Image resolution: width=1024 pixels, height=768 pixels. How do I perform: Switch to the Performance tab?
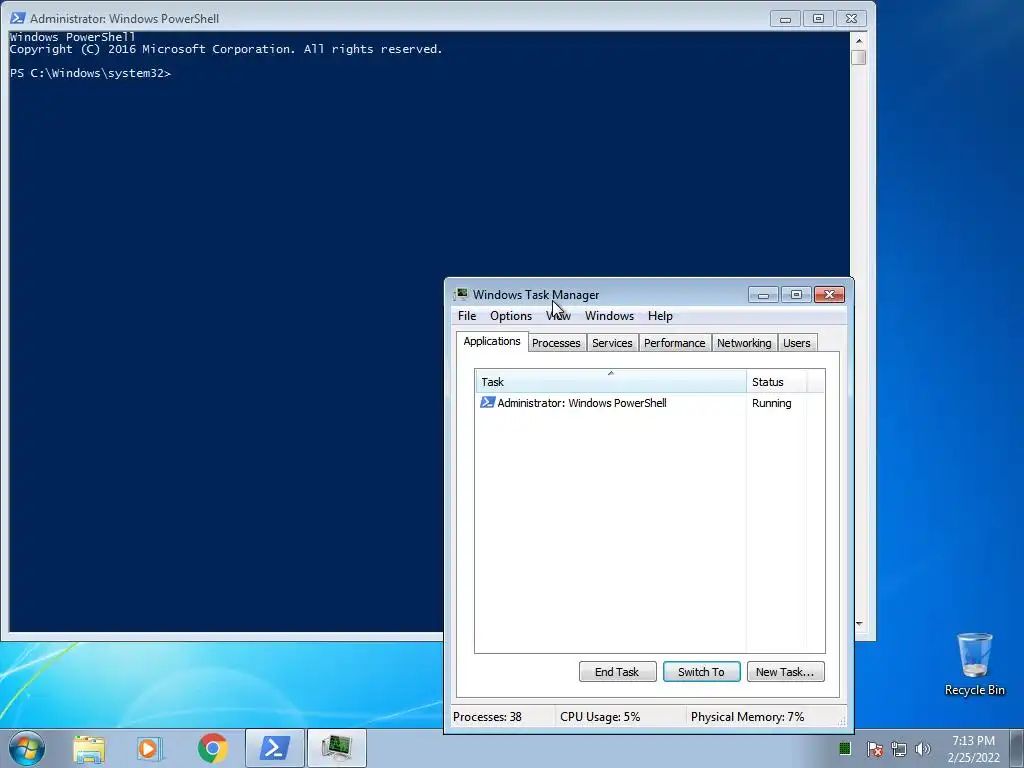tap(674, 343)
